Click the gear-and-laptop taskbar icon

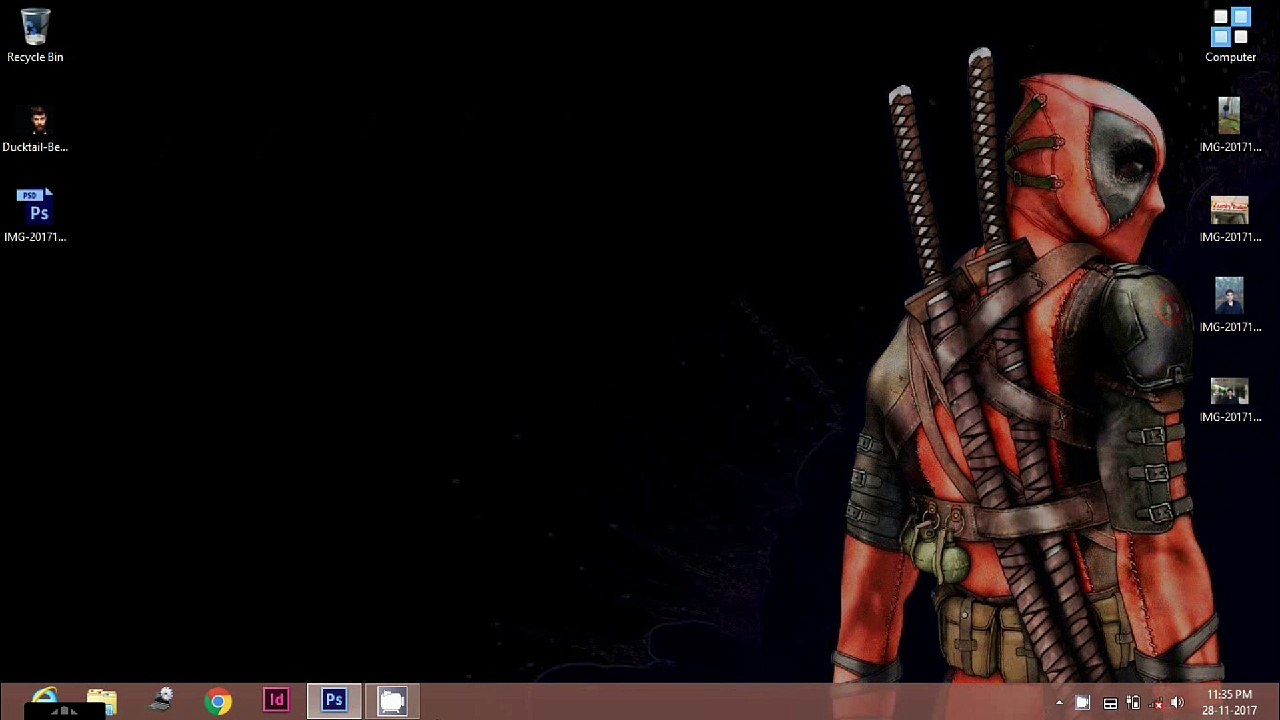click(x=160, y=701)
